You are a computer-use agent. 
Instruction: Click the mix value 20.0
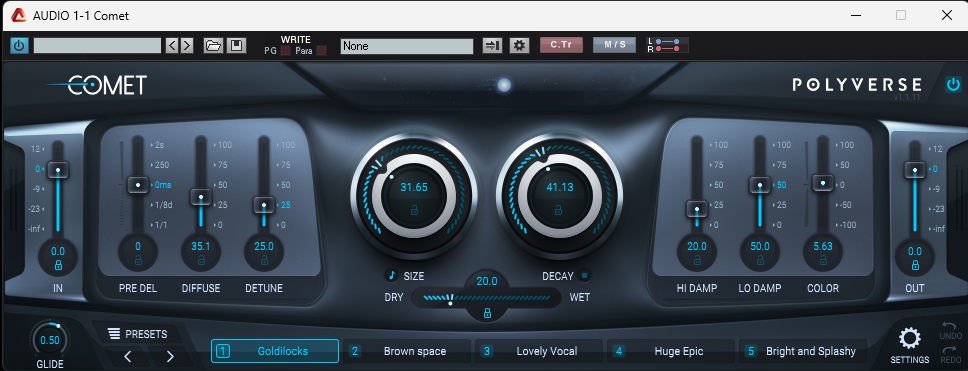(x=487, y=281)
